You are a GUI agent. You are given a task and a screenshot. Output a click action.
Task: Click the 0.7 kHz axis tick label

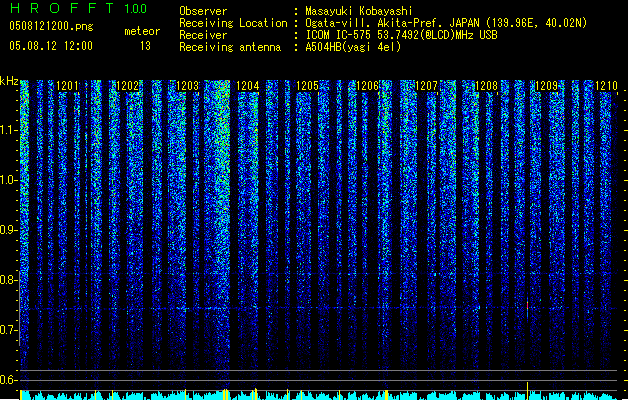coord(9,330)
